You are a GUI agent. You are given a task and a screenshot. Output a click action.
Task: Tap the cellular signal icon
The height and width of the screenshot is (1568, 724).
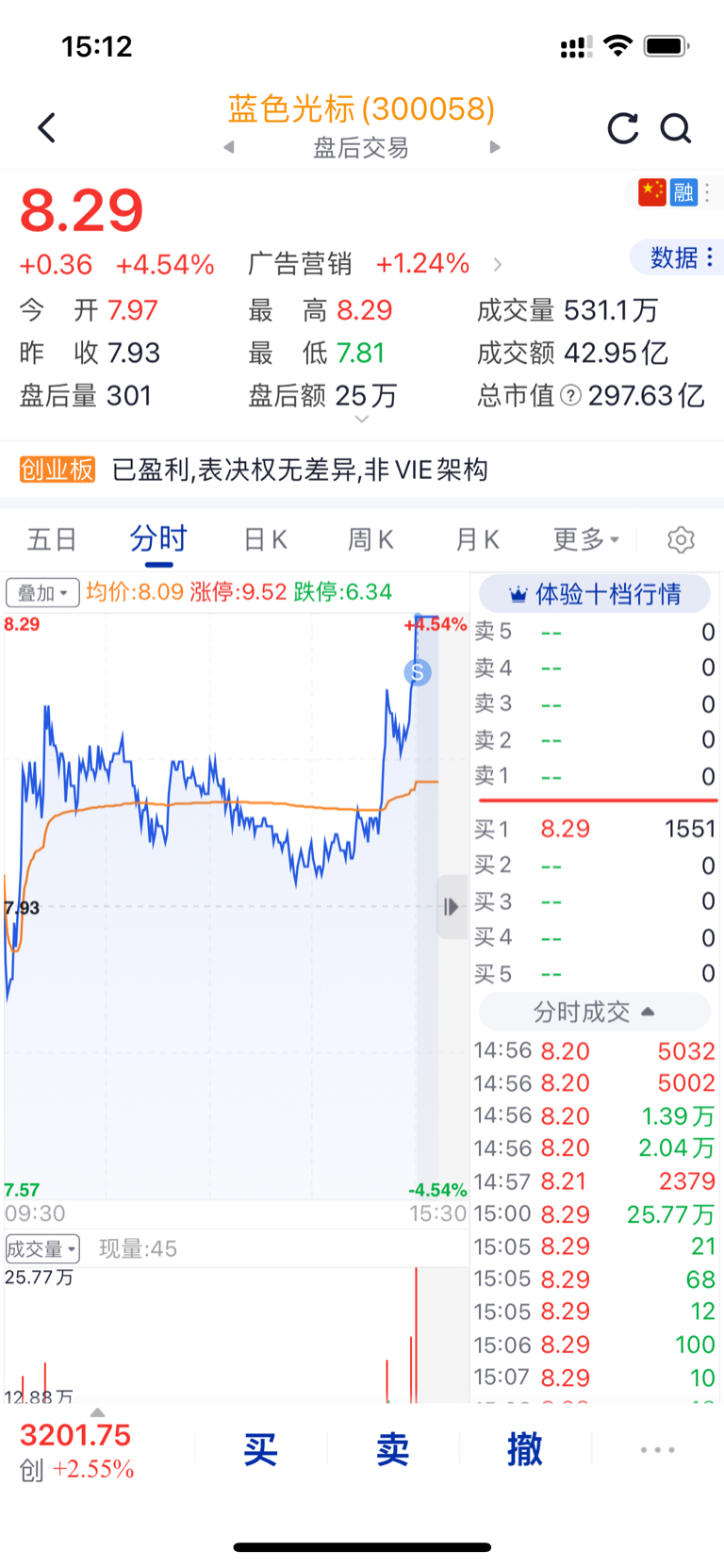click(x=576, y=46)
